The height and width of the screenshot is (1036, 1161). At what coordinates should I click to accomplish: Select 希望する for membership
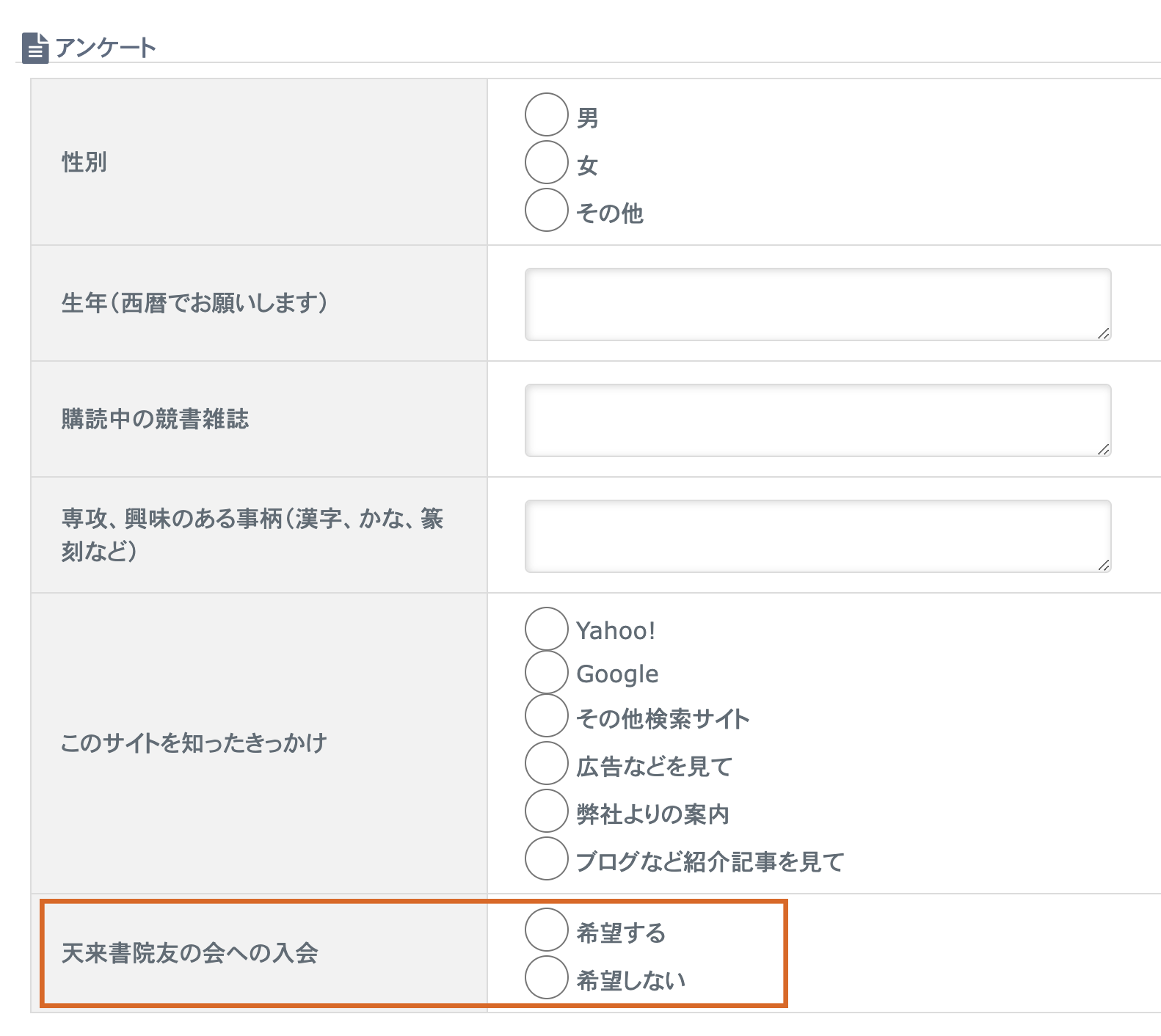[547, 930]
